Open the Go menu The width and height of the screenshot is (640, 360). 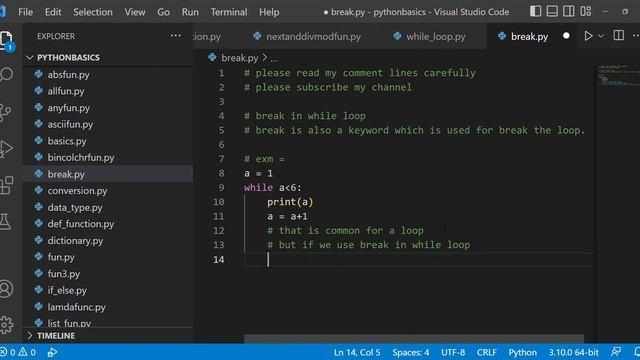(x=163, y=12)
